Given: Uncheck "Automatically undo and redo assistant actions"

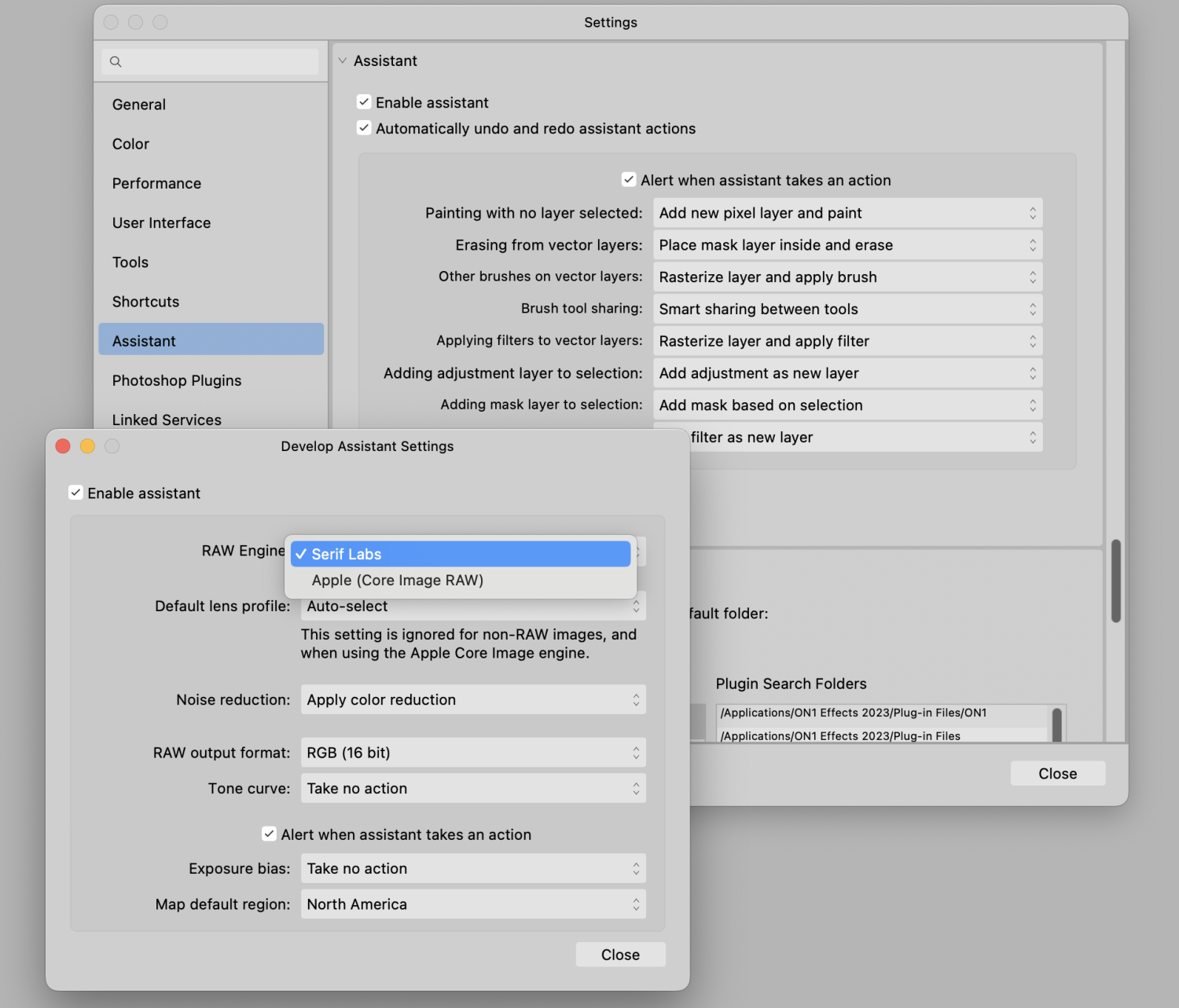Looking at the screenshot, I should (x=363, y=127).
